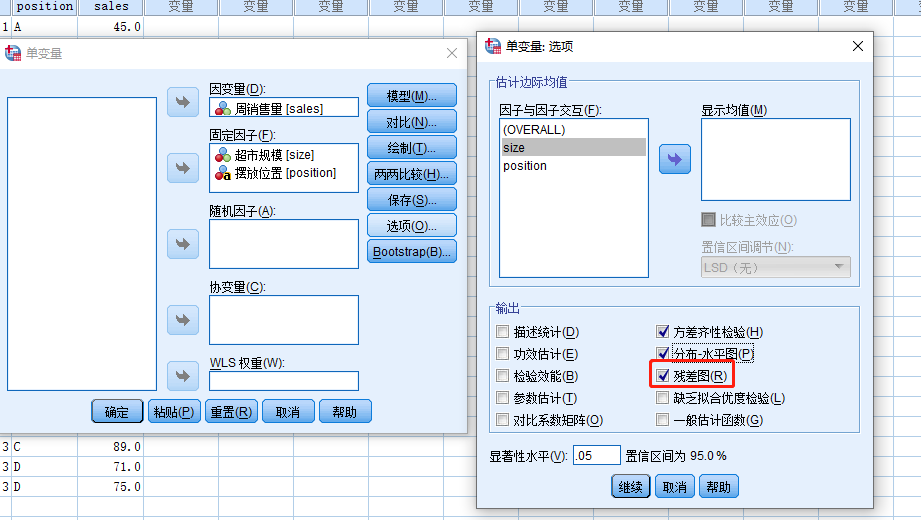Move selected factor to 显示均值 list
Screen dimensions: 921x520
674,159
